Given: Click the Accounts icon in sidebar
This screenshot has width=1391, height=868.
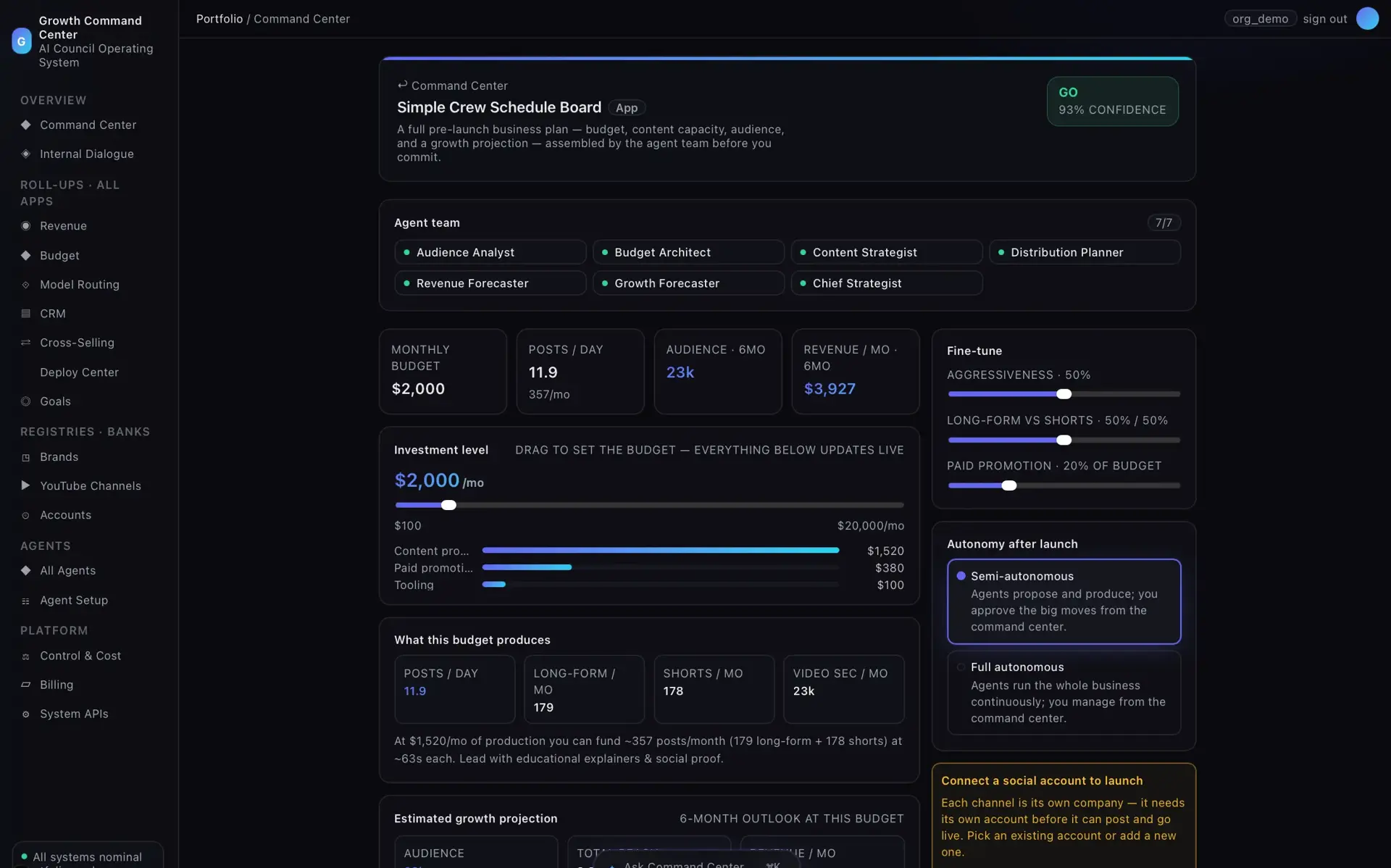Looking at the screenshot, I should click(26, 515).
